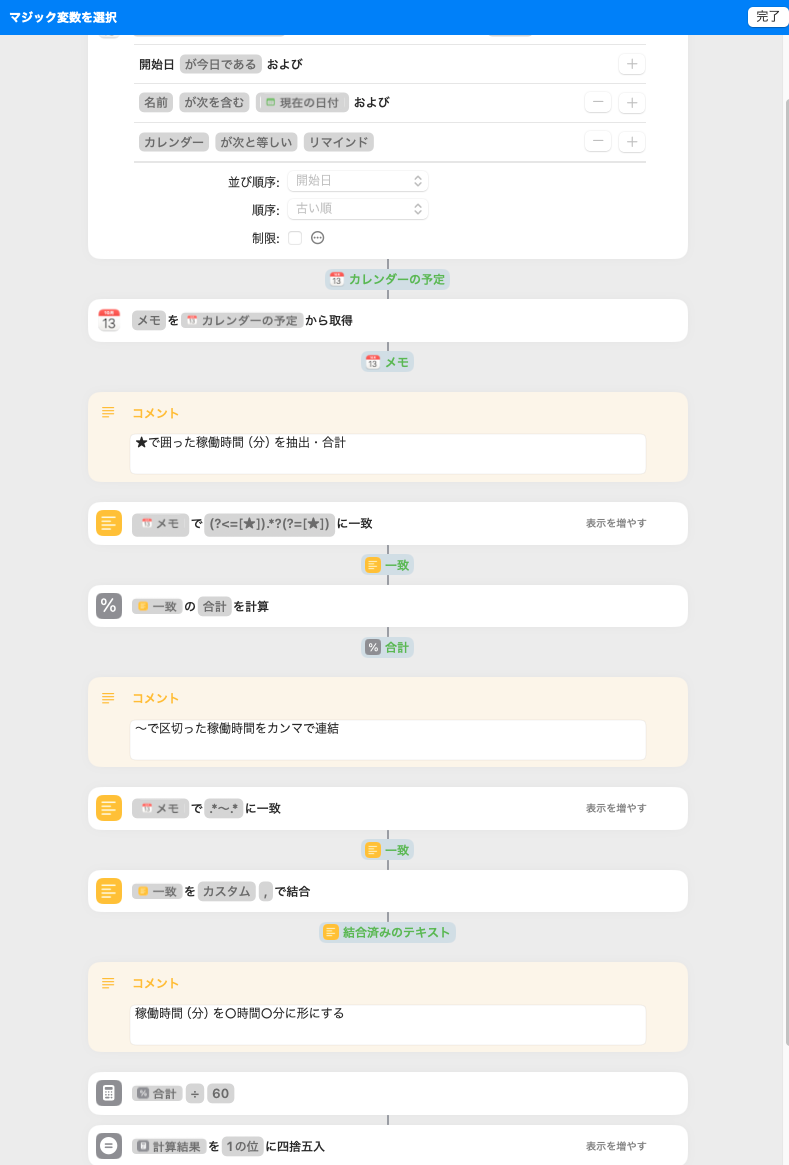
Task: Remove the カレンダー filter row with minus button
Action: tap(597, 141)
